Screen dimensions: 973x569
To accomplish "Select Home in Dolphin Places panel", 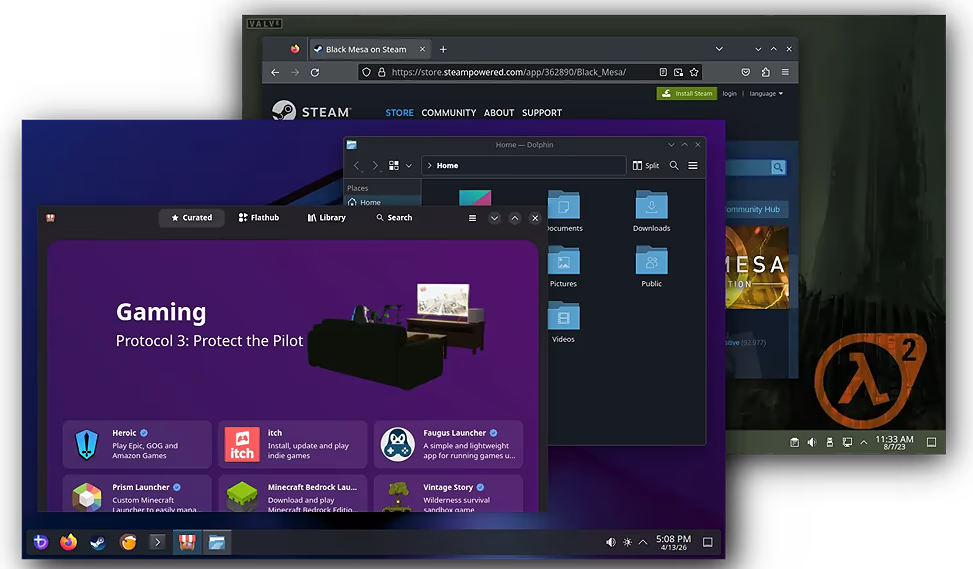I will pyautogui.click(x=383, y=202).
